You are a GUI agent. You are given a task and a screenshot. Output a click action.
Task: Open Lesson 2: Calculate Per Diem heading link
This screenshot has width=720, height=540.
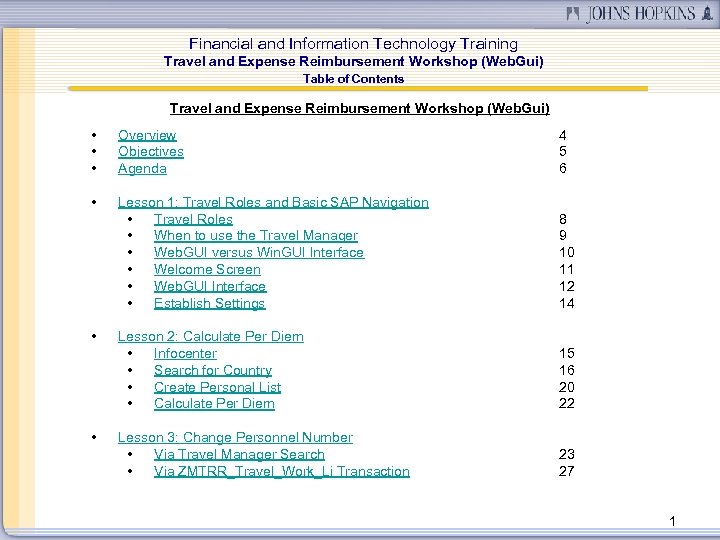211,337
